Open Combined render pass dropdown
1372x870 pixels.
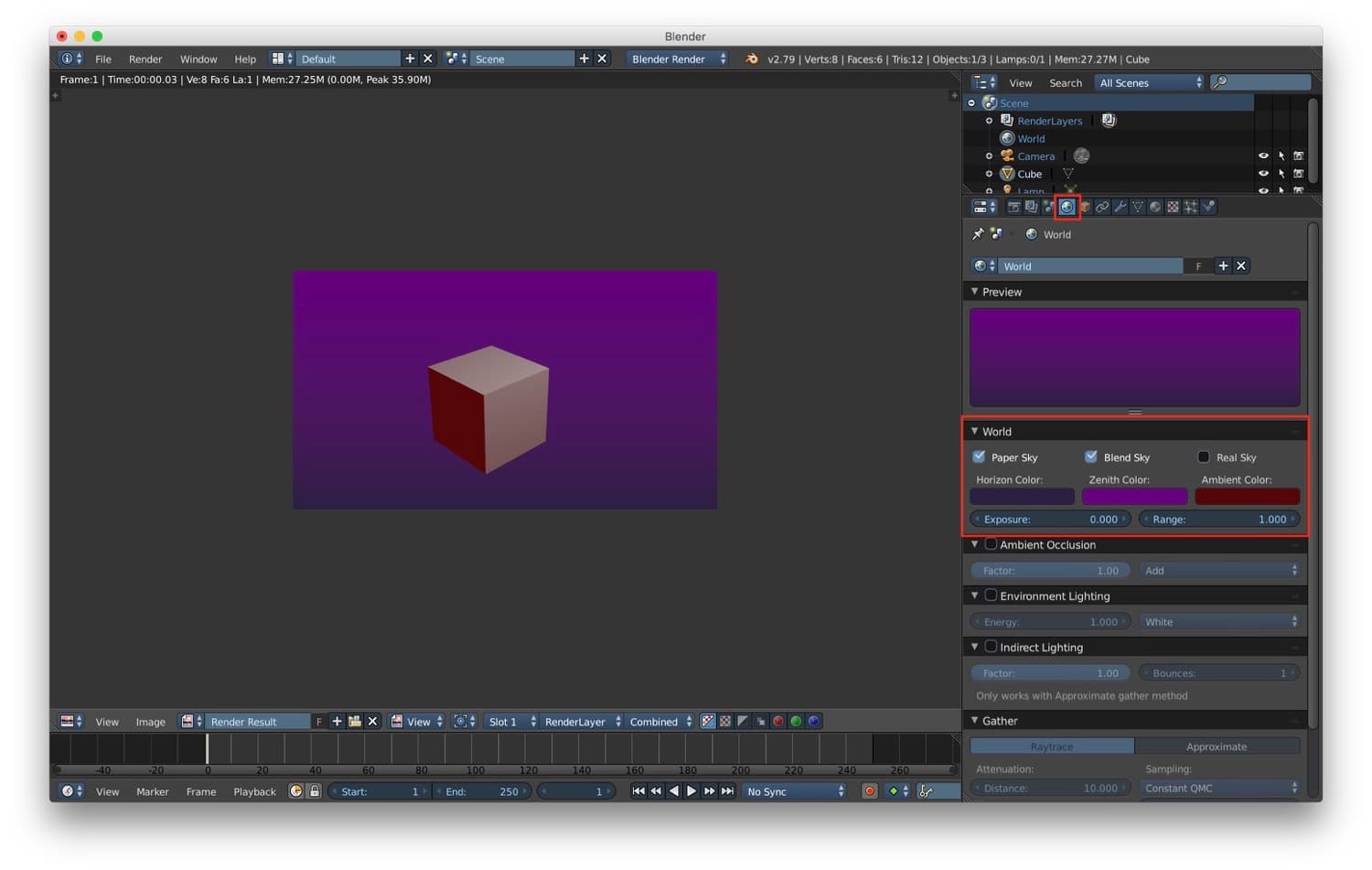click(659, 721)
